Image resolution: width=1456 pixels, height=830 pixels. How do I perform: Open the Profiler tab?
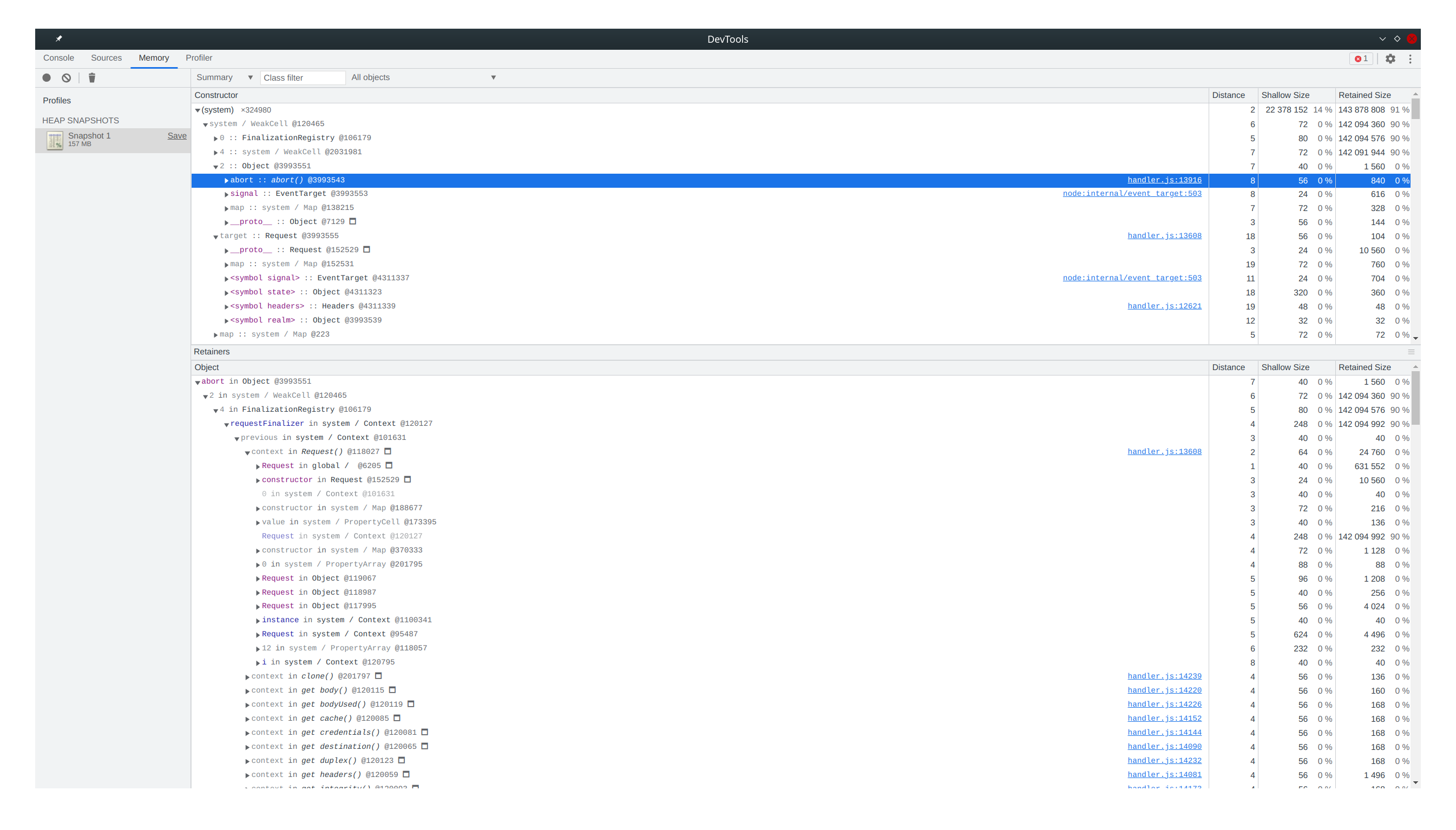(x=199, y=57)
